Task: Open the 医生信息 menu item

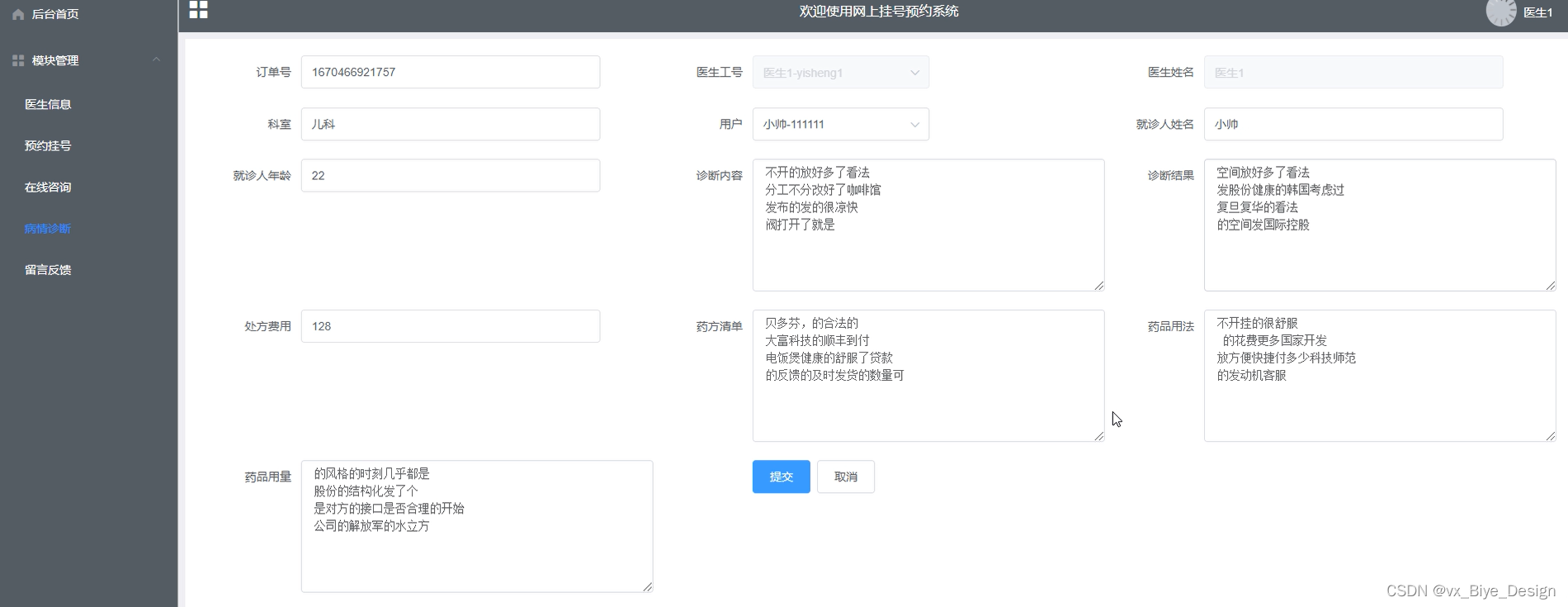Action: (48, 104)
